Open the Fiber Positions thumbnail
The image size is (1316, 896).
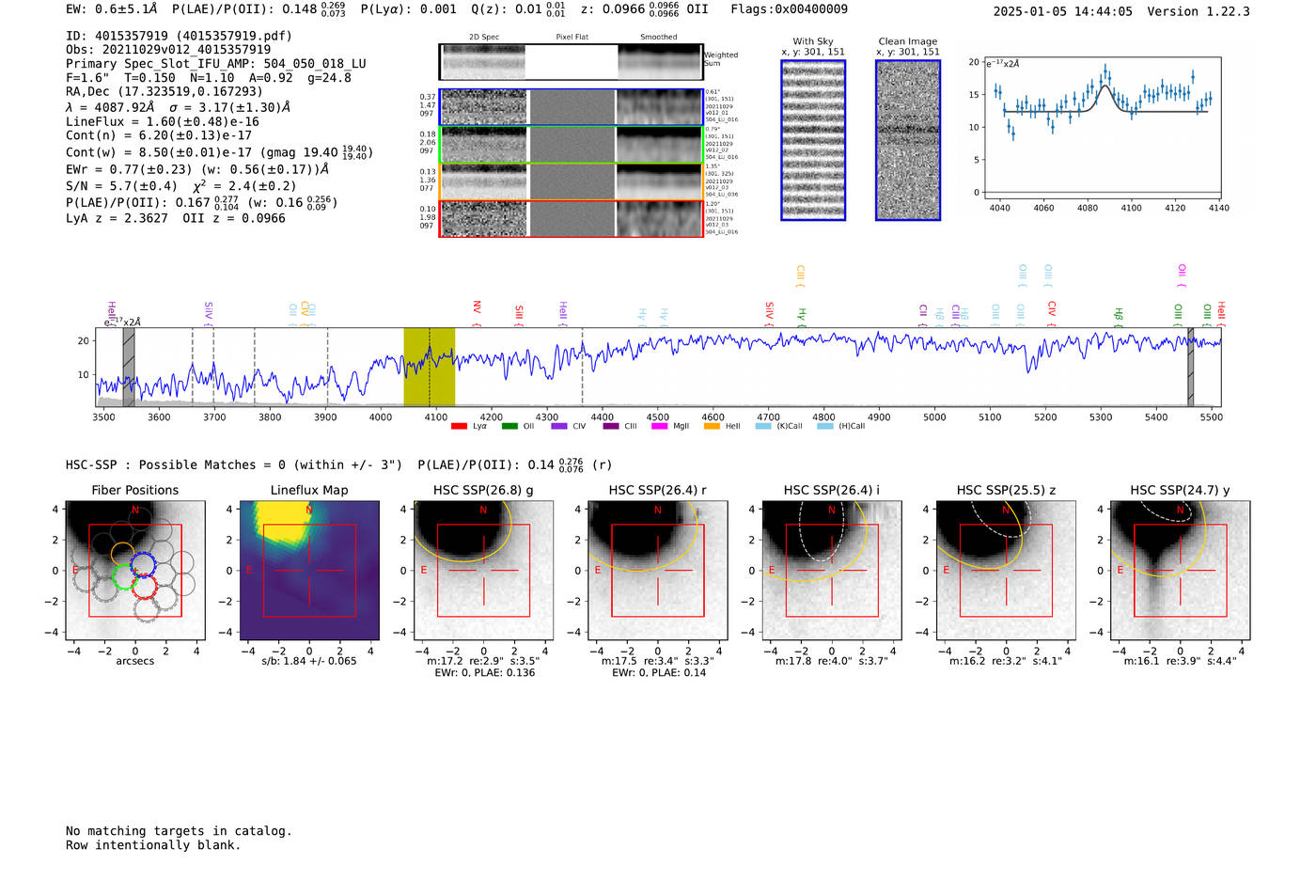point(134,570)
